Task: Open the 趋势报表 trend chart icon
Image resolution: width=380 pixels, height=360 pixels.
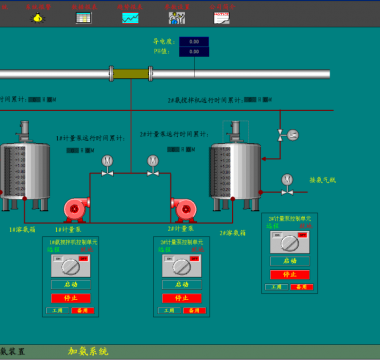Action: point(130,18)
